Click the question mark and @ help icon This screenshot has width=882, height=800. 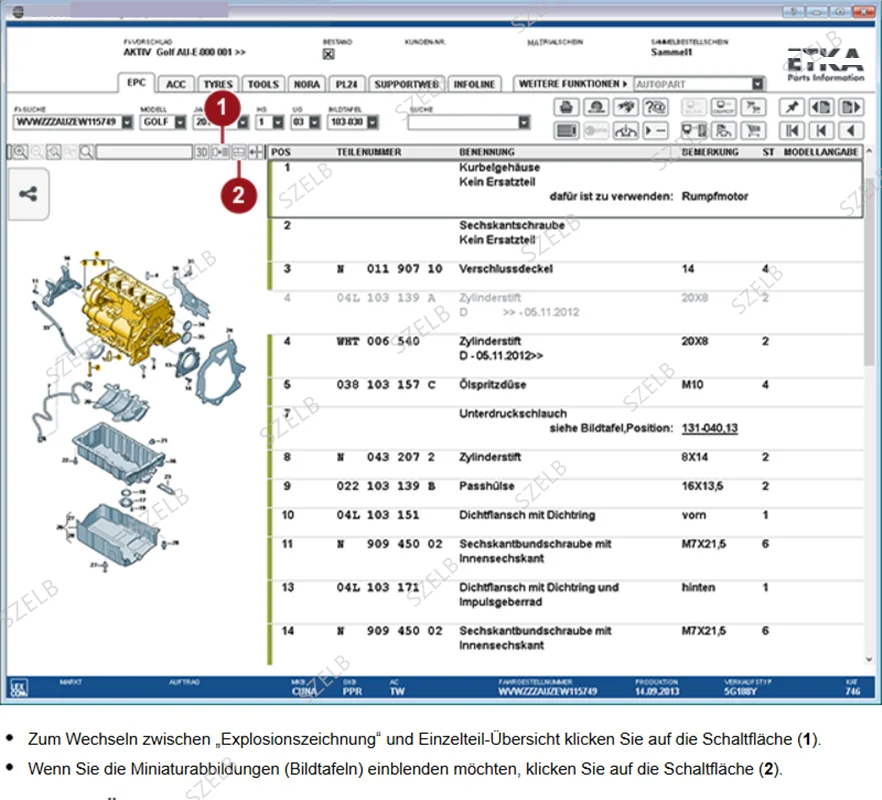click(x=655, y=107)
